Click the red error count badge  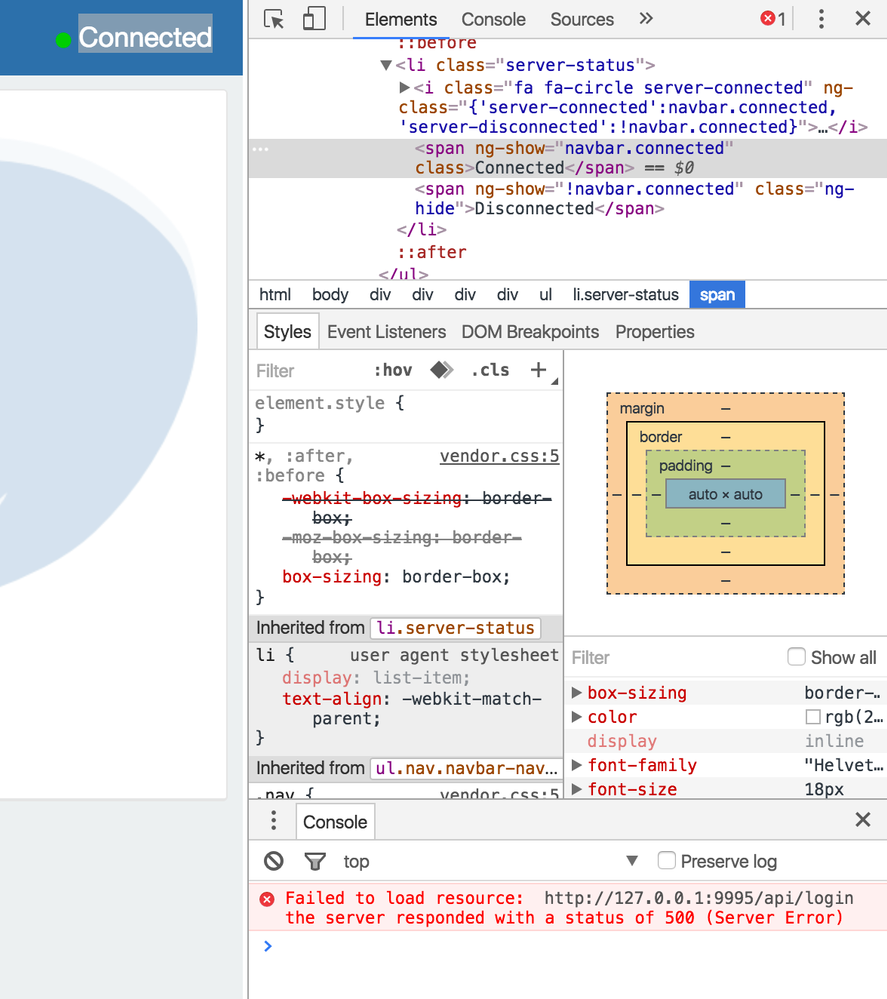769,18
